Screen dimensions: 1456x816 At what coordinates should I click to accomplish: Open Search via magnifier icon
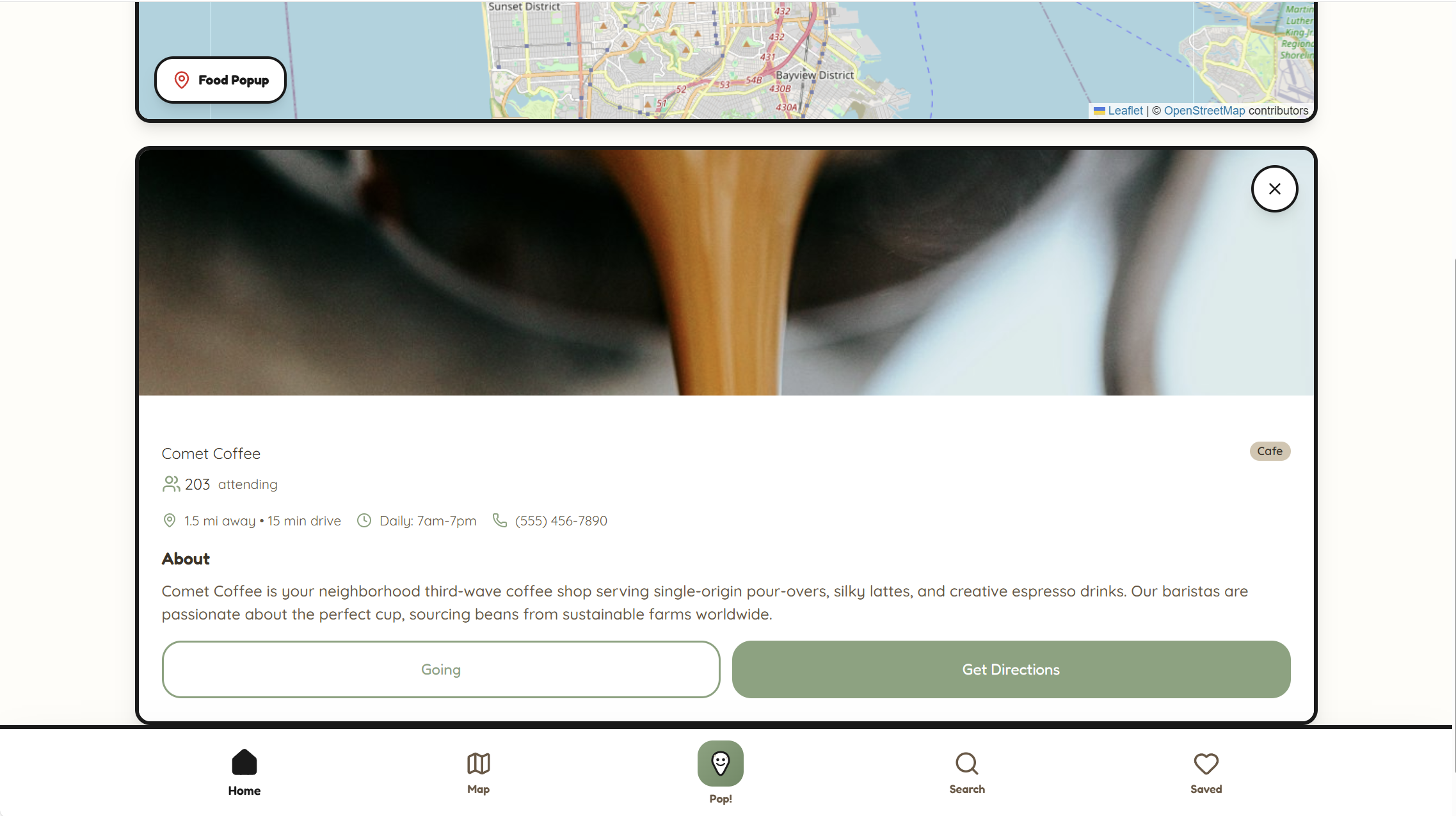pyautogui.click(x=966, y=763)
